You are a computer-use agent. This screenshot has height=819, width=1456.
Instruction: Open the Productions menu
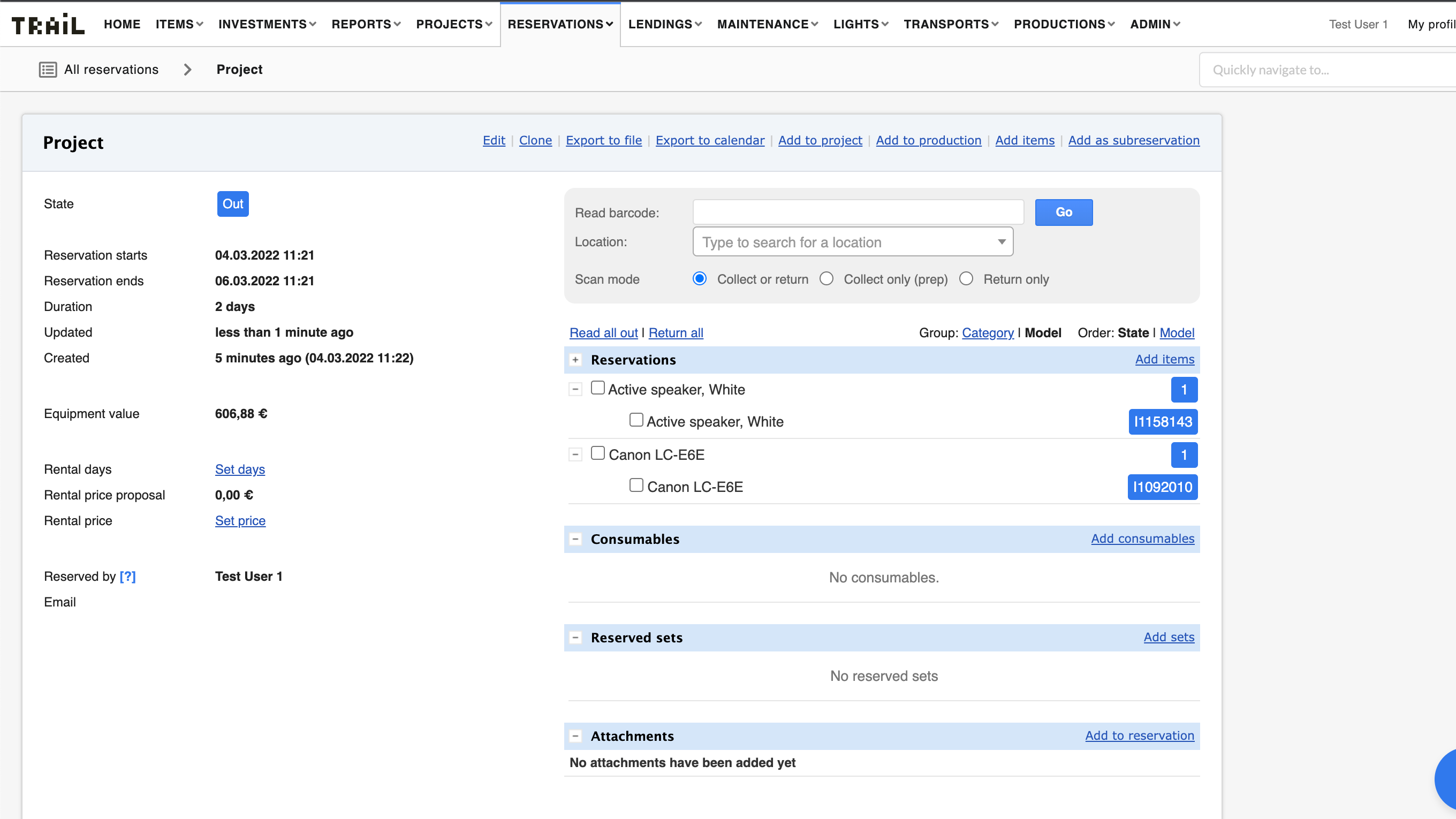click(x=1064, y=24)
